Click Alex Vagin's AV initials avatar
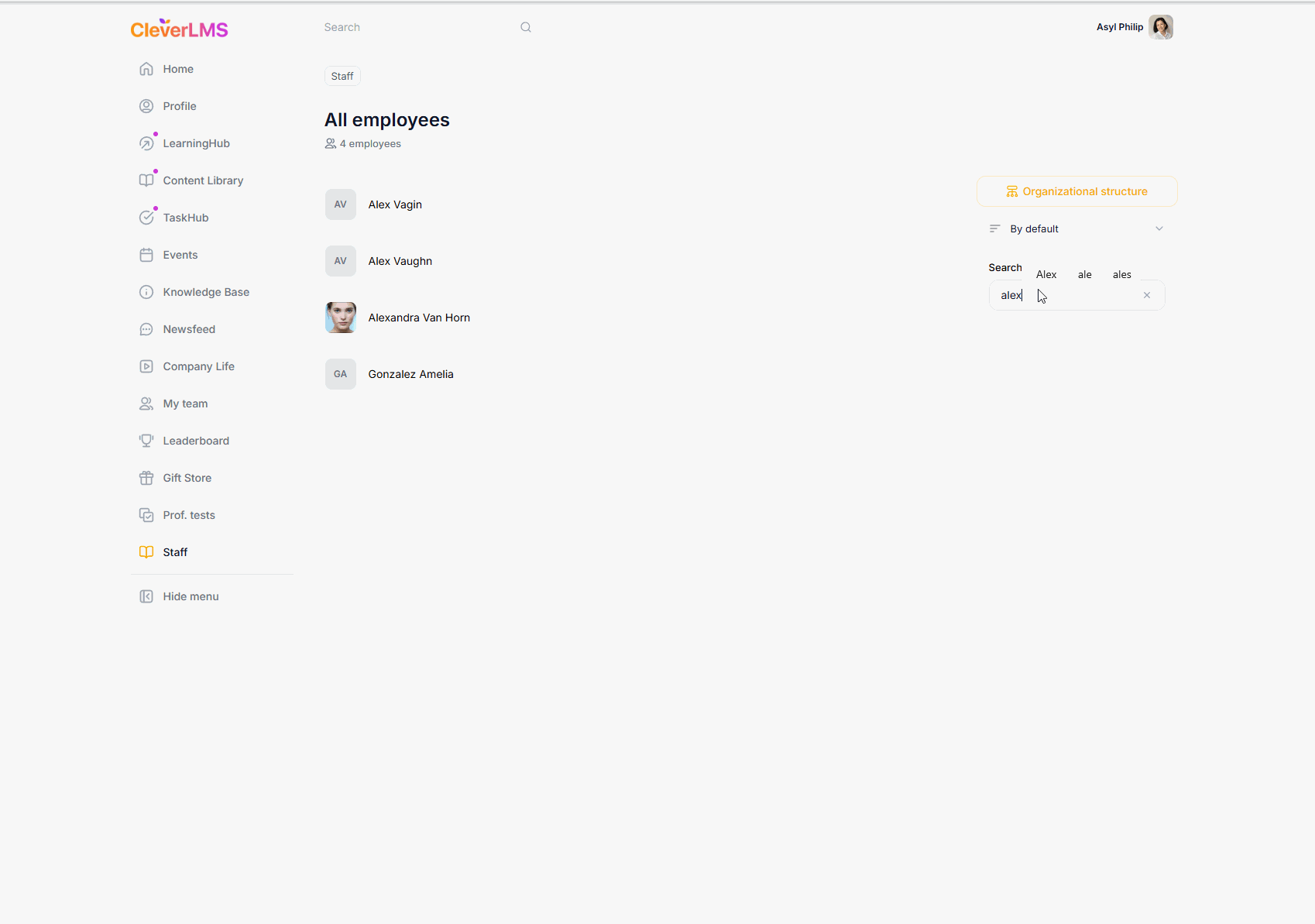 (341, 204)
